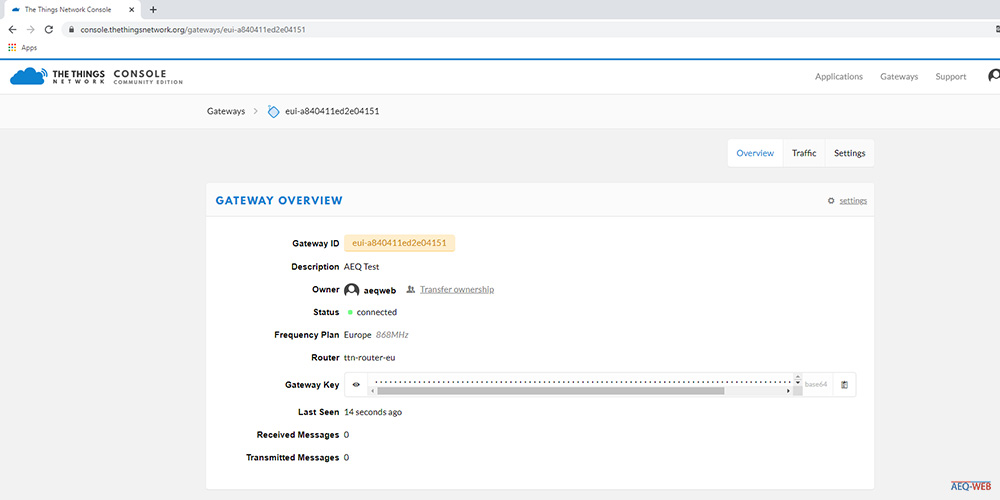Image resolution: width=1000 pixels, height=500 pixels.
Task: Click the connected status text
Action: click(x=376, y=312)
